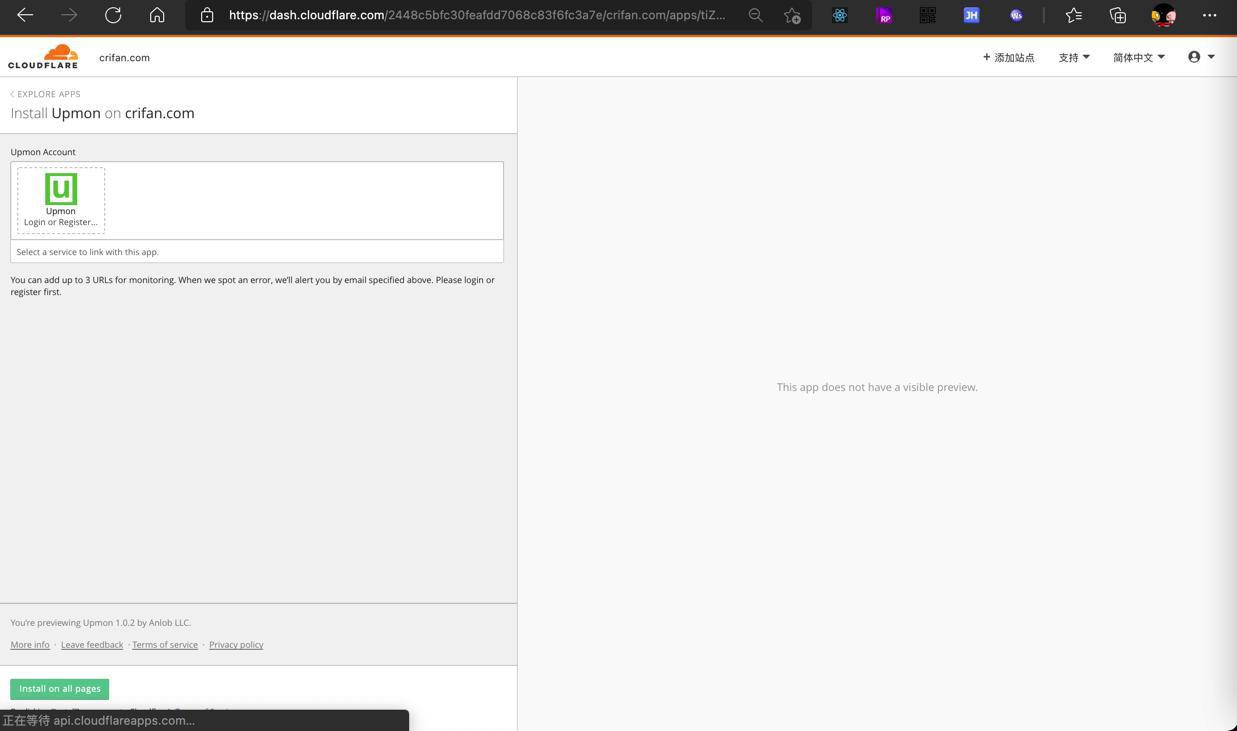Screen dimensions: 1237x731
Task: Click the purple RP extension icon
Action: point(884,15)
